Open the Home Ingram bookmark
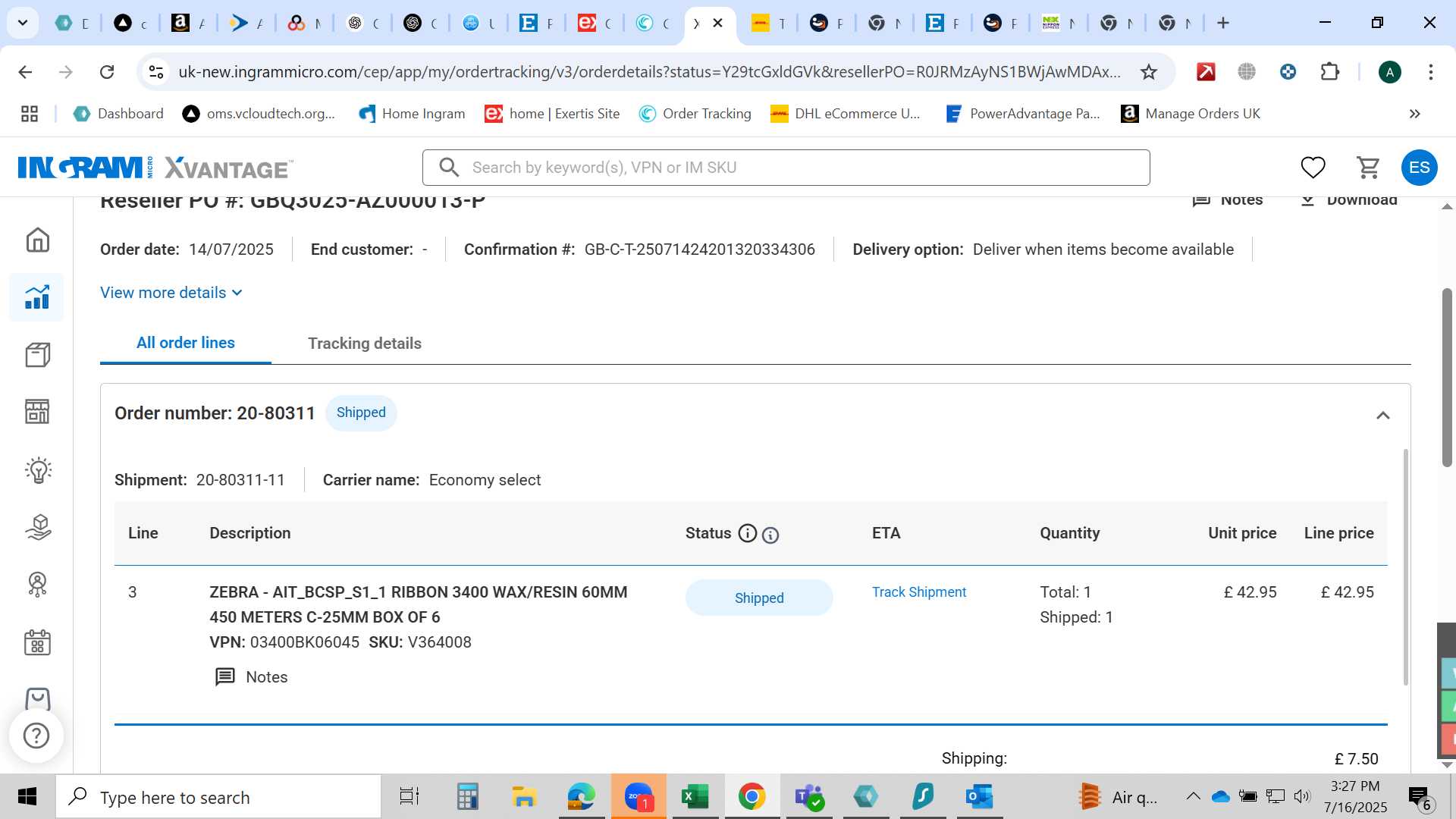The width and height of the screenshot is (1456, 819). pyautogui.click(x=412, y=114)
